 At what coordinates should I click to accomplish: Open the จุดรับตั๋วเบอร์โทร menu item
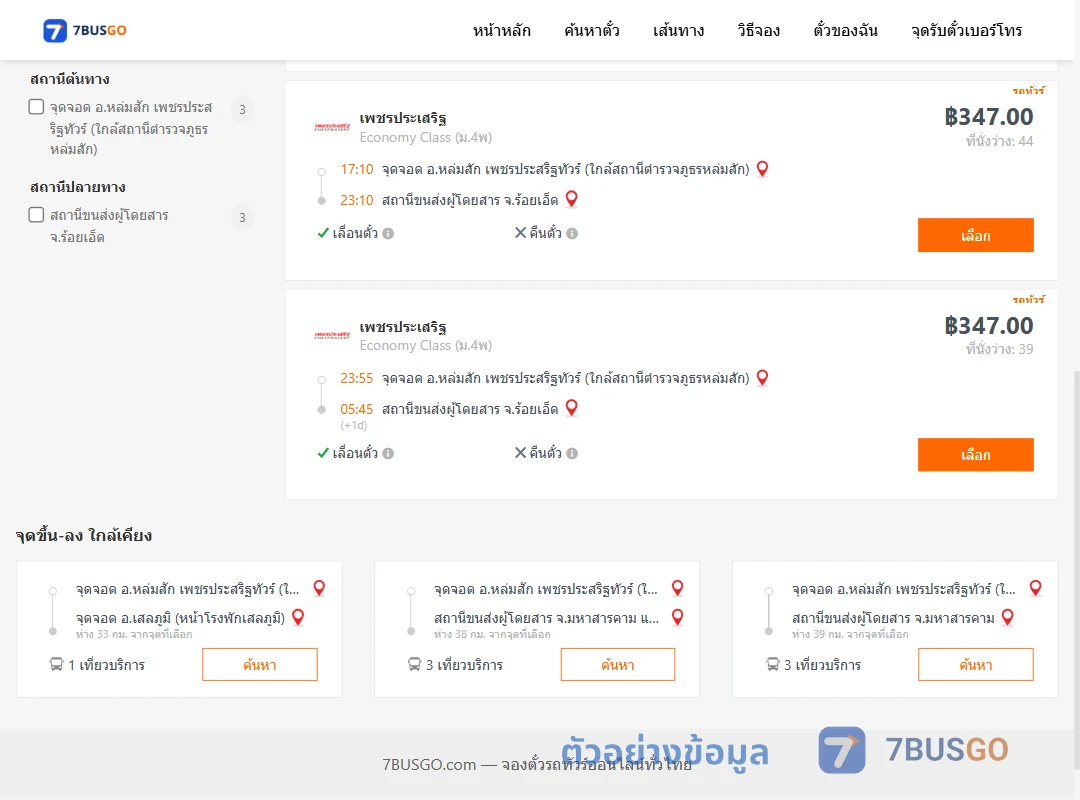click(966, 30)
